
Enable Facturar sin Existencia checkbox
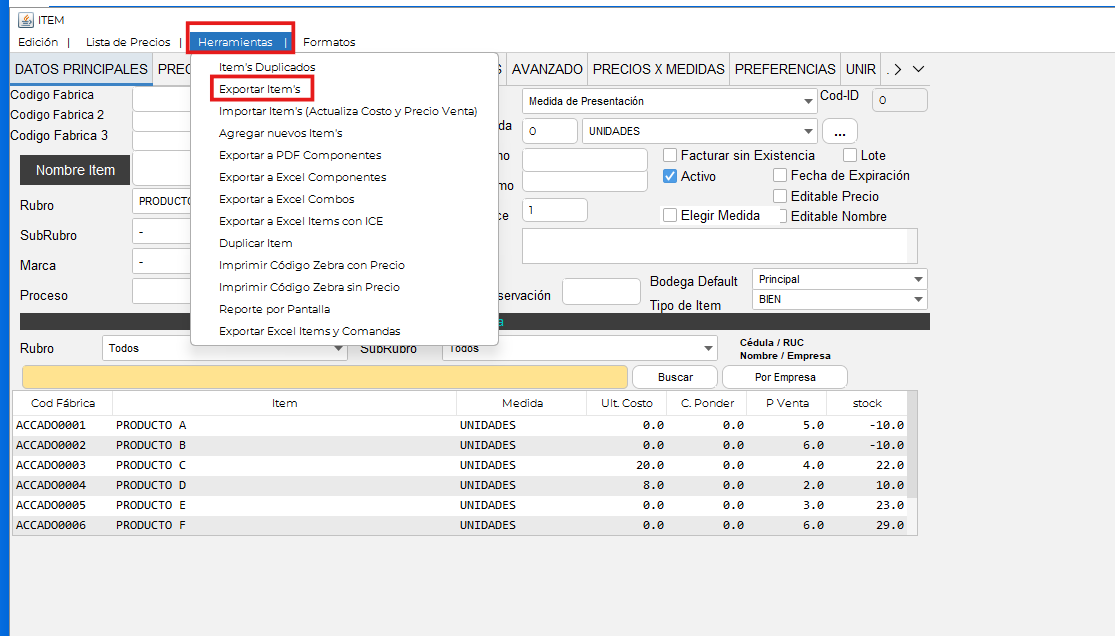(670, 156)
